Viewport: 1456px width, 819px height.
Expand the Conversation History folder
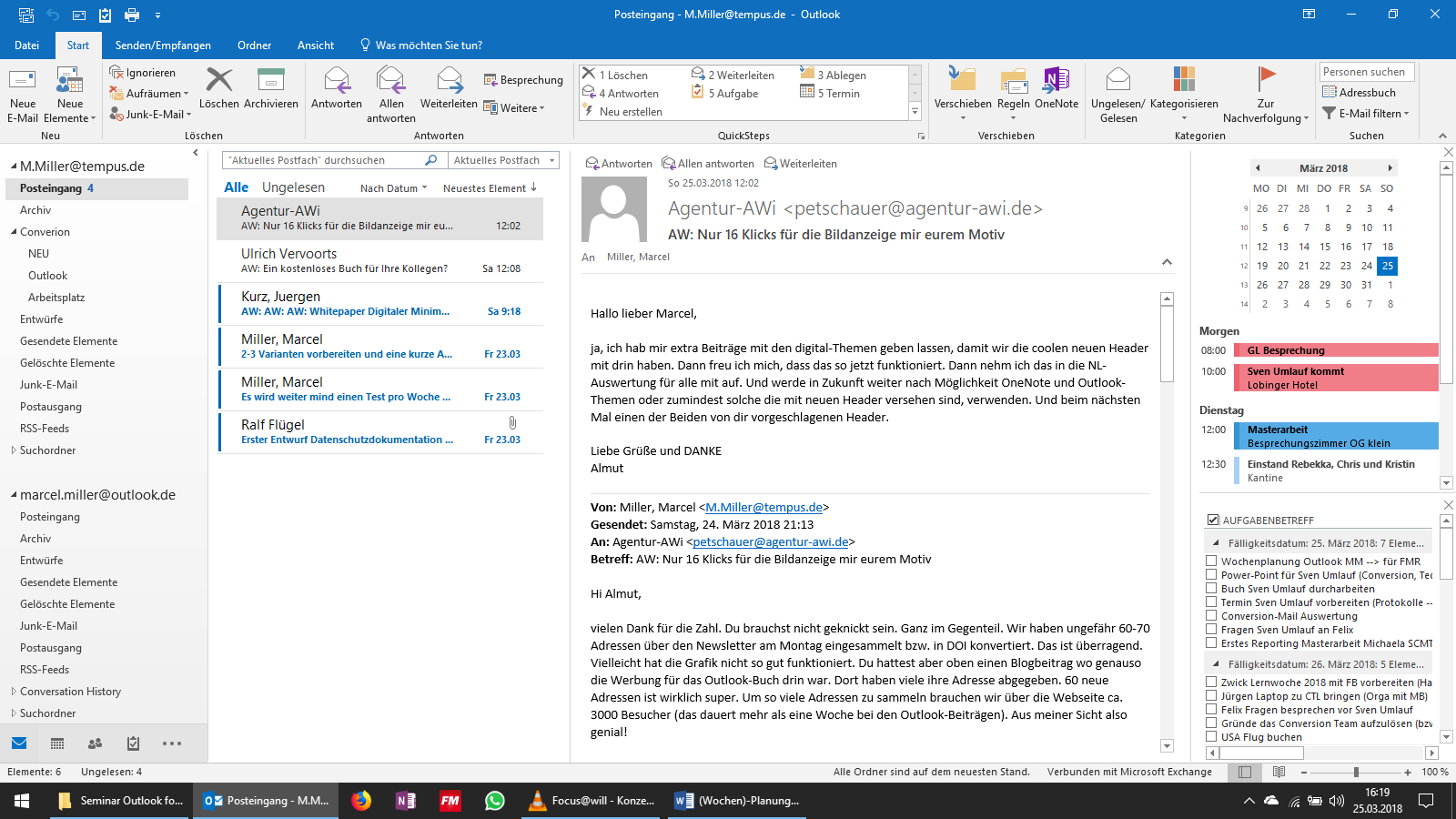(14, 692)
